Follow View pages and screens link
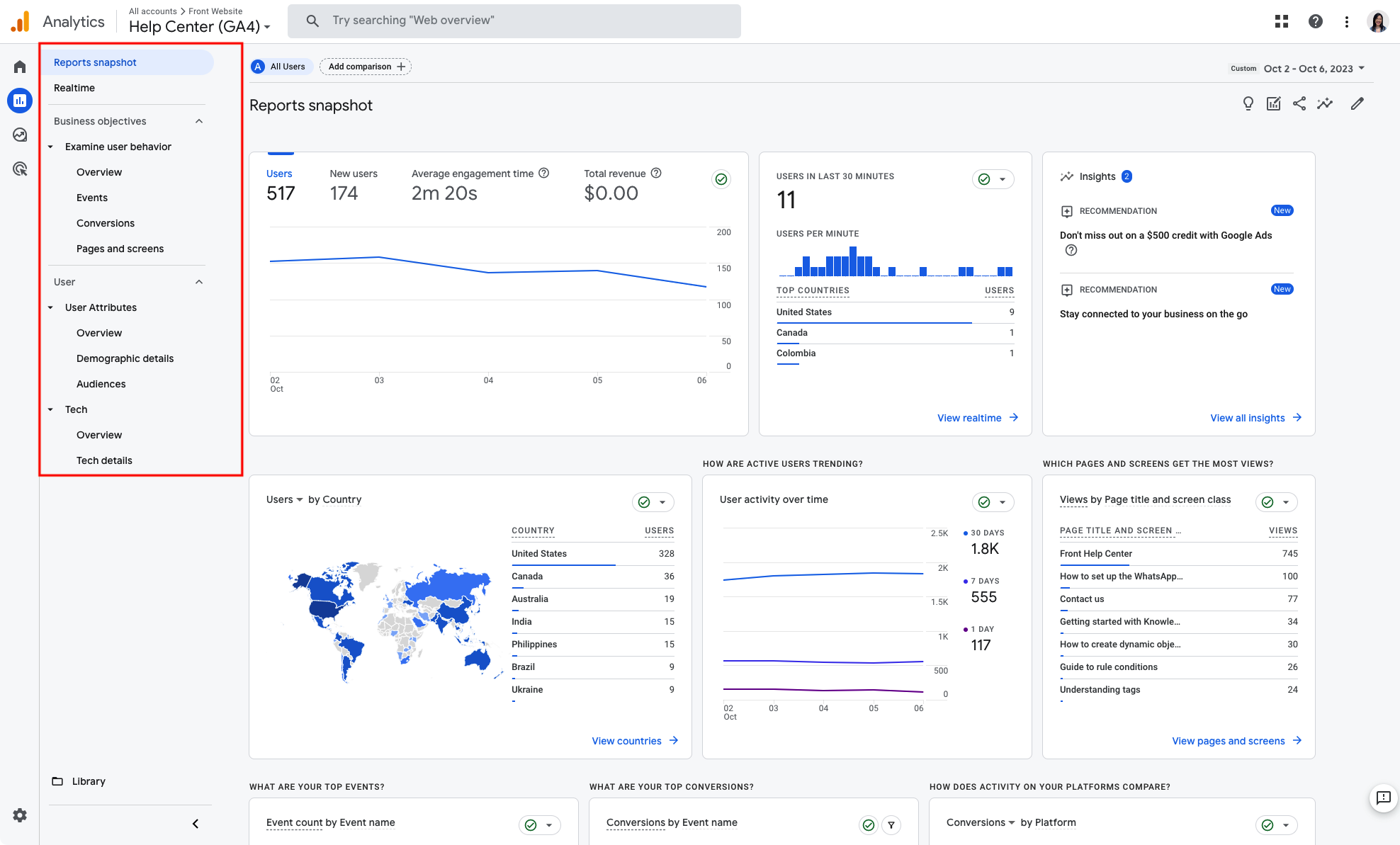 [x=1237, y=741]
